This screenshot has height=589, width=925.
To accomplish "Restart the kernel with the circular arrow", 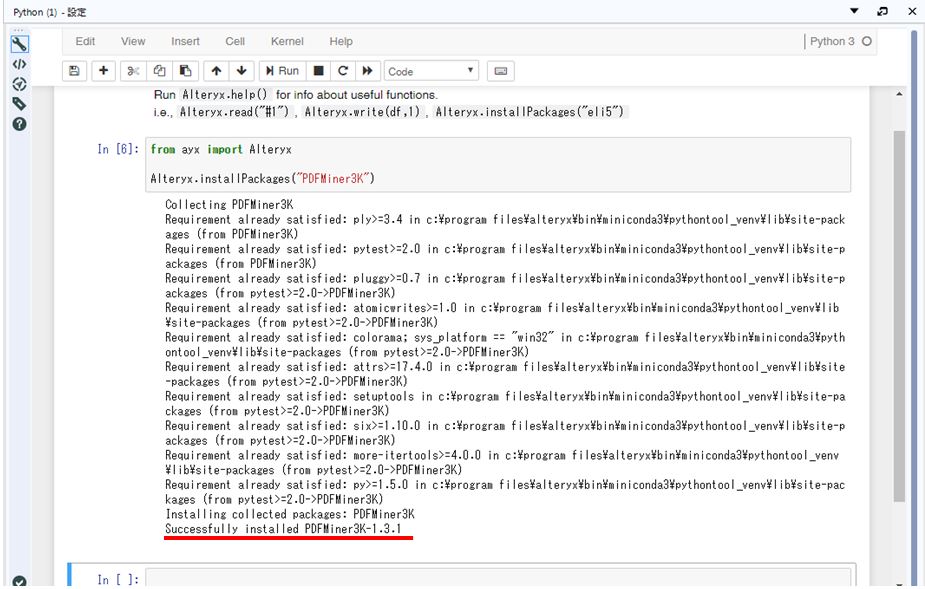I will [343, 71].
